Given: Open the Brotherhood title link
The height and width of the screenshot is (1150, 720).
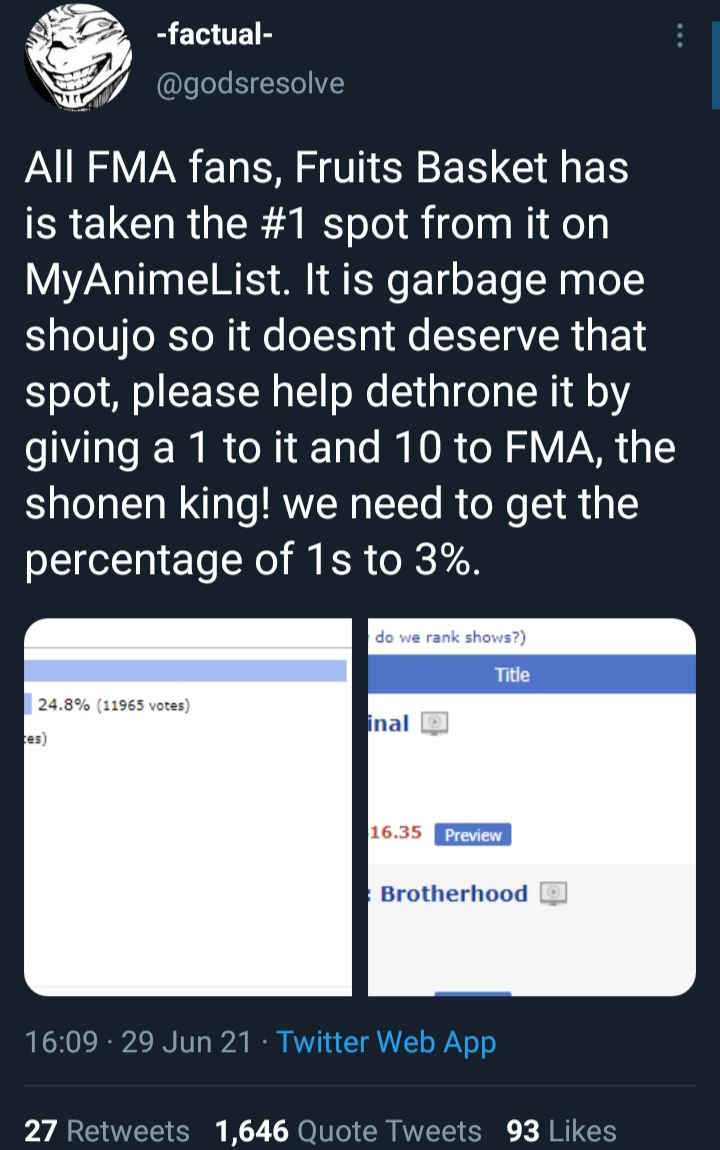Looking at the screenshot, I should tap(453, 893).
